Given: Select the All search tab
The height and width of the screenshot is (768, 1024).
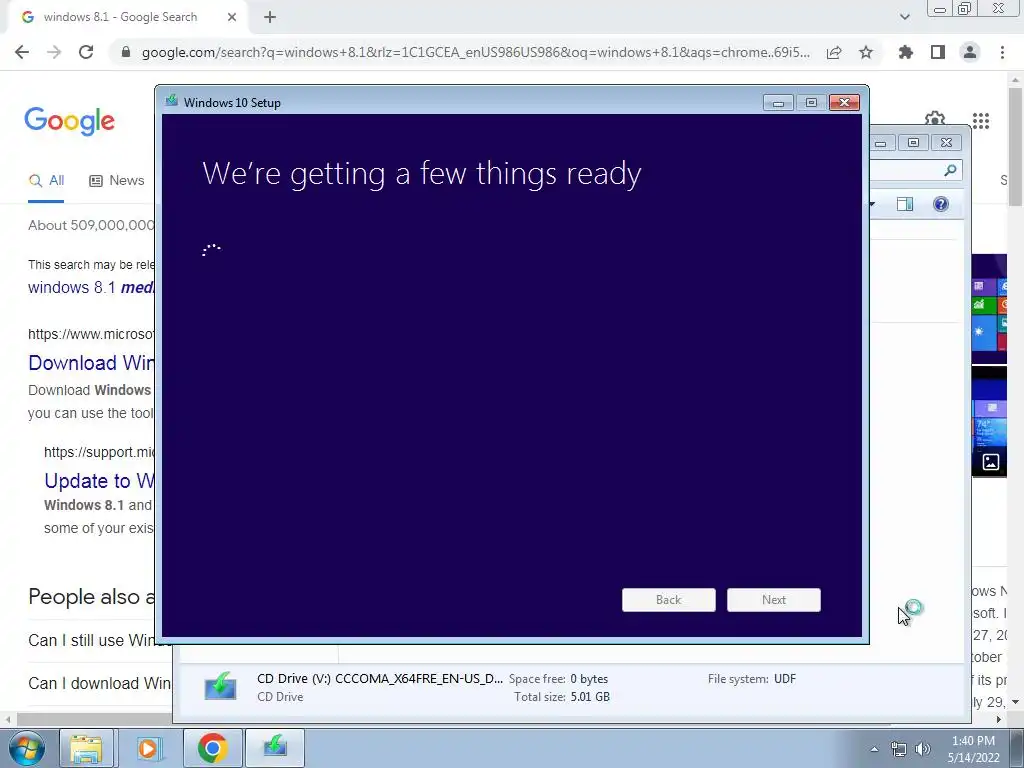Looking at the screenshot, I should 46,181.
